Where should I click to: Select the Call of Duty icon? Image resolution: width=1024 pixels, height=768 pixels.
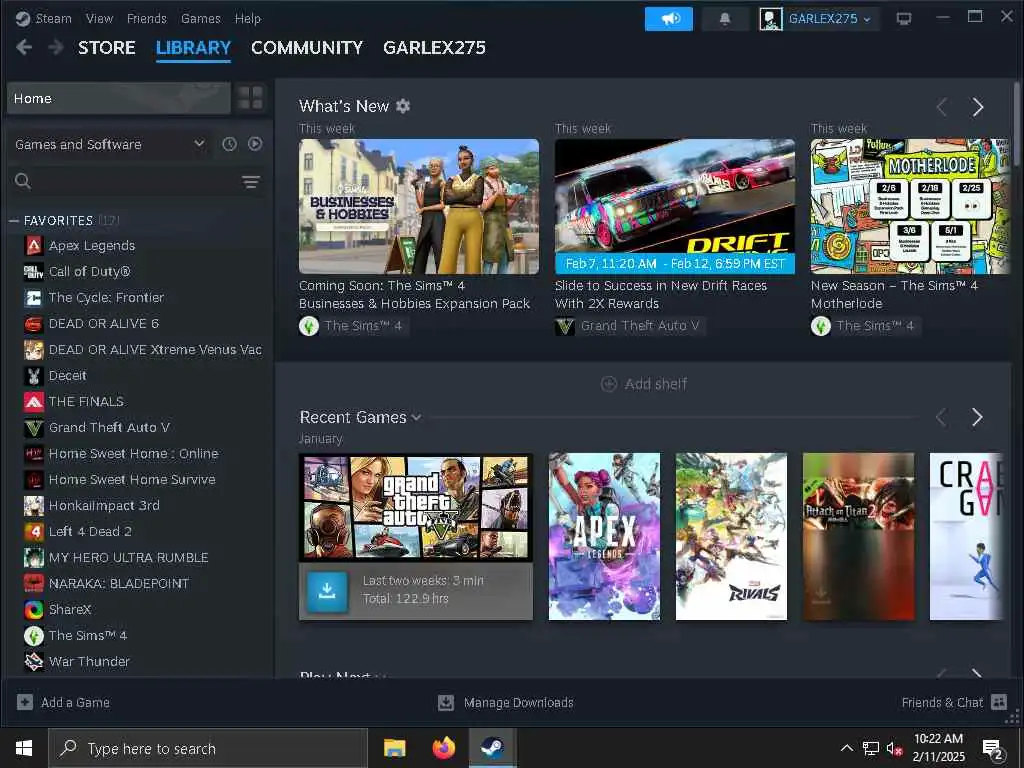coord(34,272)
